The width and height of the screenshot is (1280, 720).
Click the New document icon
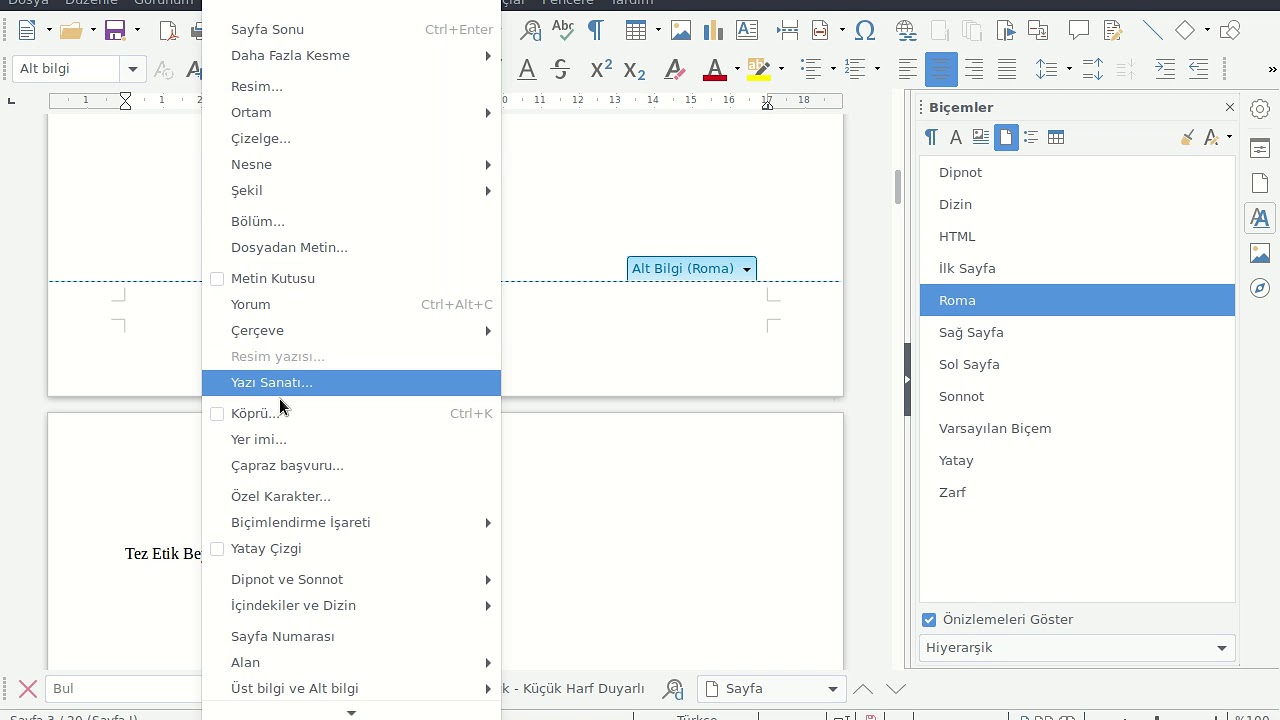pyautogui.click(x=27, y=31)
